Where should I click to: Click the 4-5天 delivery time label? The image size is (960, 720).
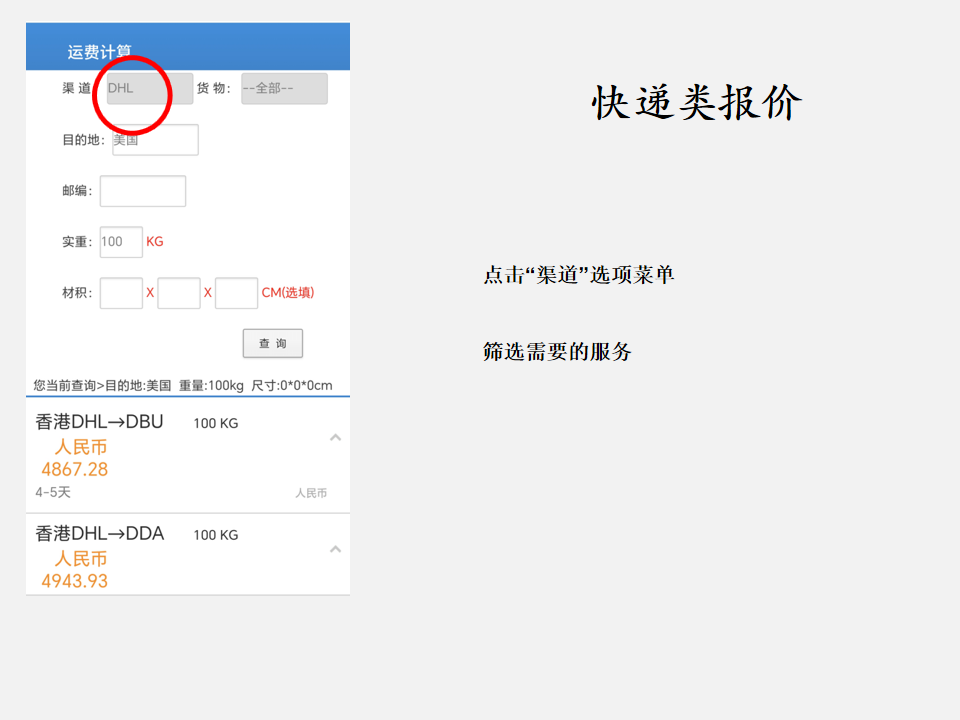pyautogui.click(x=53, y=492)
